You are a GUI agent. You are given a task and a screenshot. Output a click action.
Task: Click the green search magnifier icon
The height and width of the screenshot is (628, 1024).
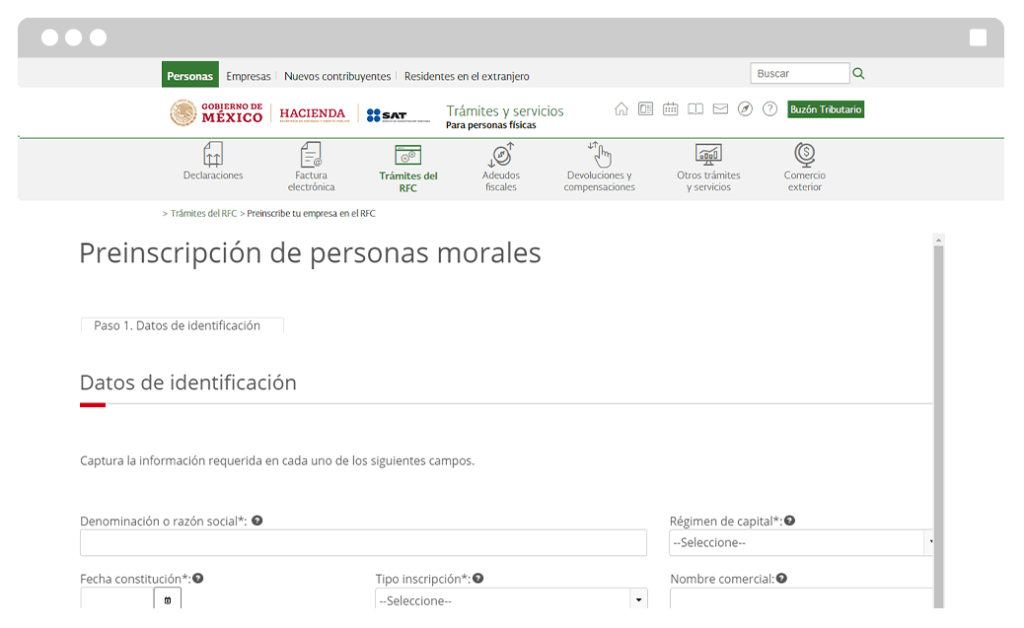click(858, 72)
